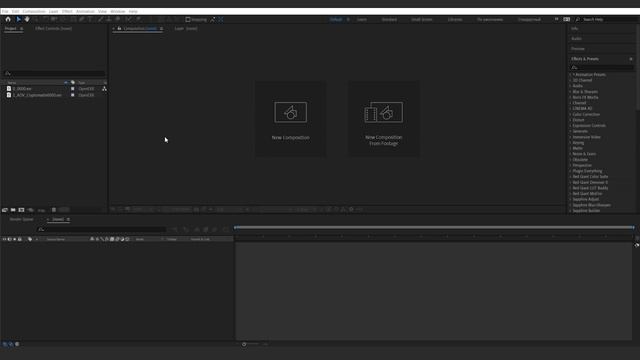Screen dimensions: 640x360
Task: Click the Project panel search field
Action: coord(54,73)
